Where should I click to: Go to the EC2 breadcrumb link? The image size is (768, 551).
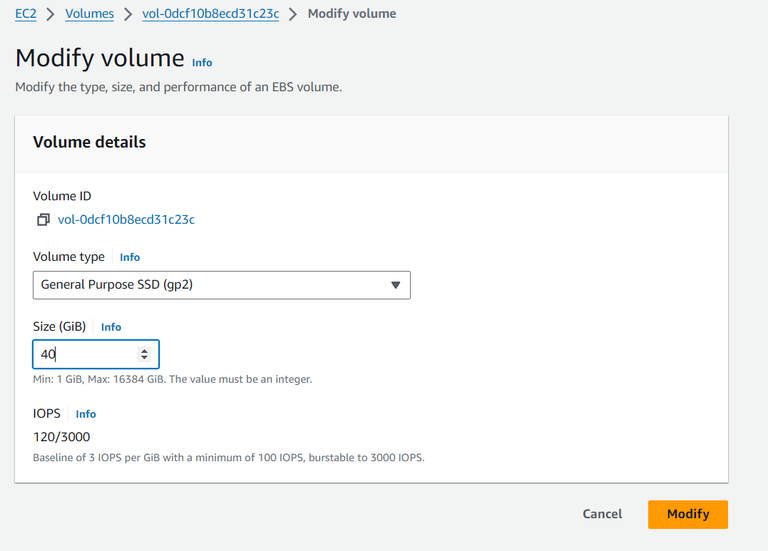click(x=26, y=14)
